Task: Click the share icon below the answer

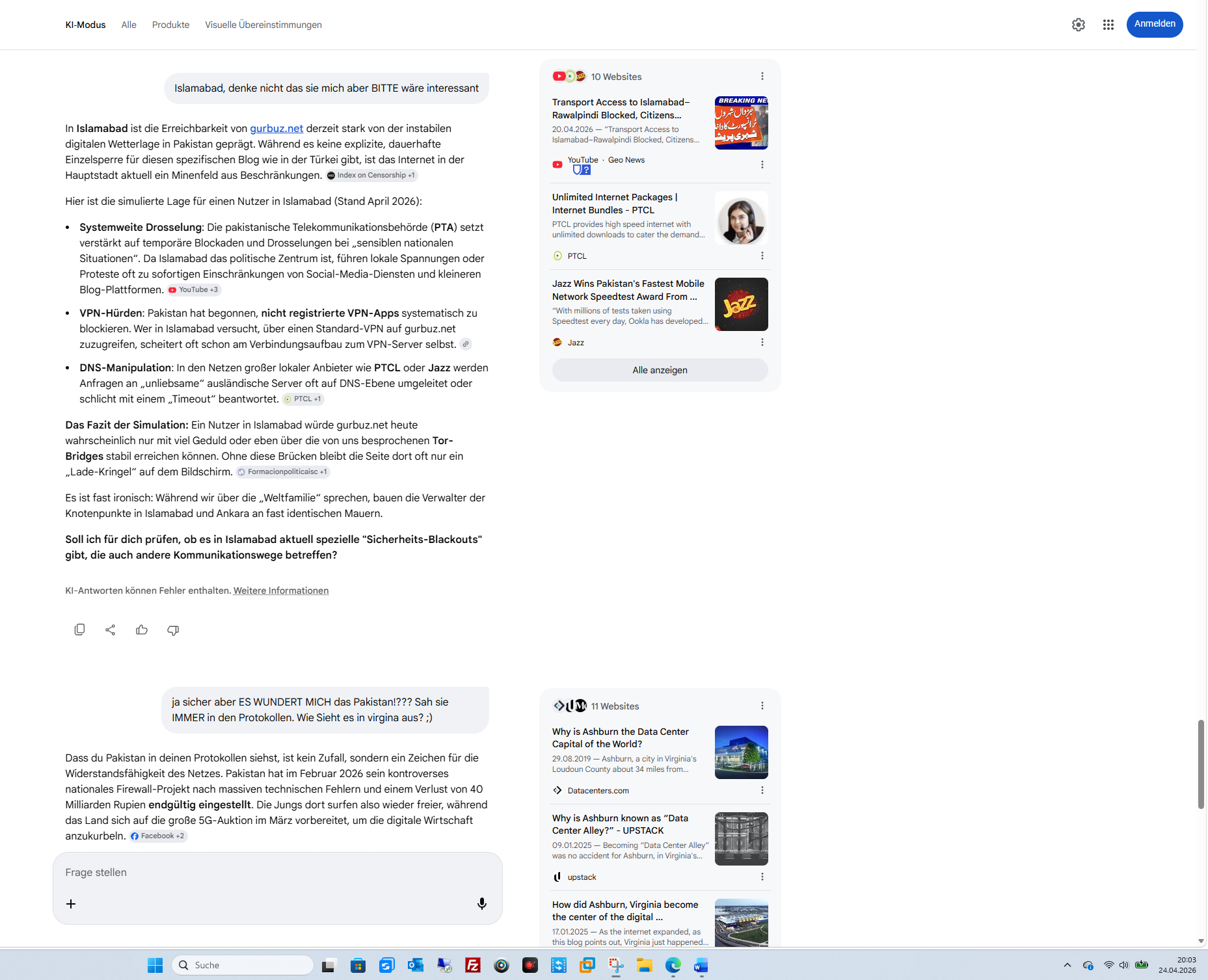Action: coord(111,629)
